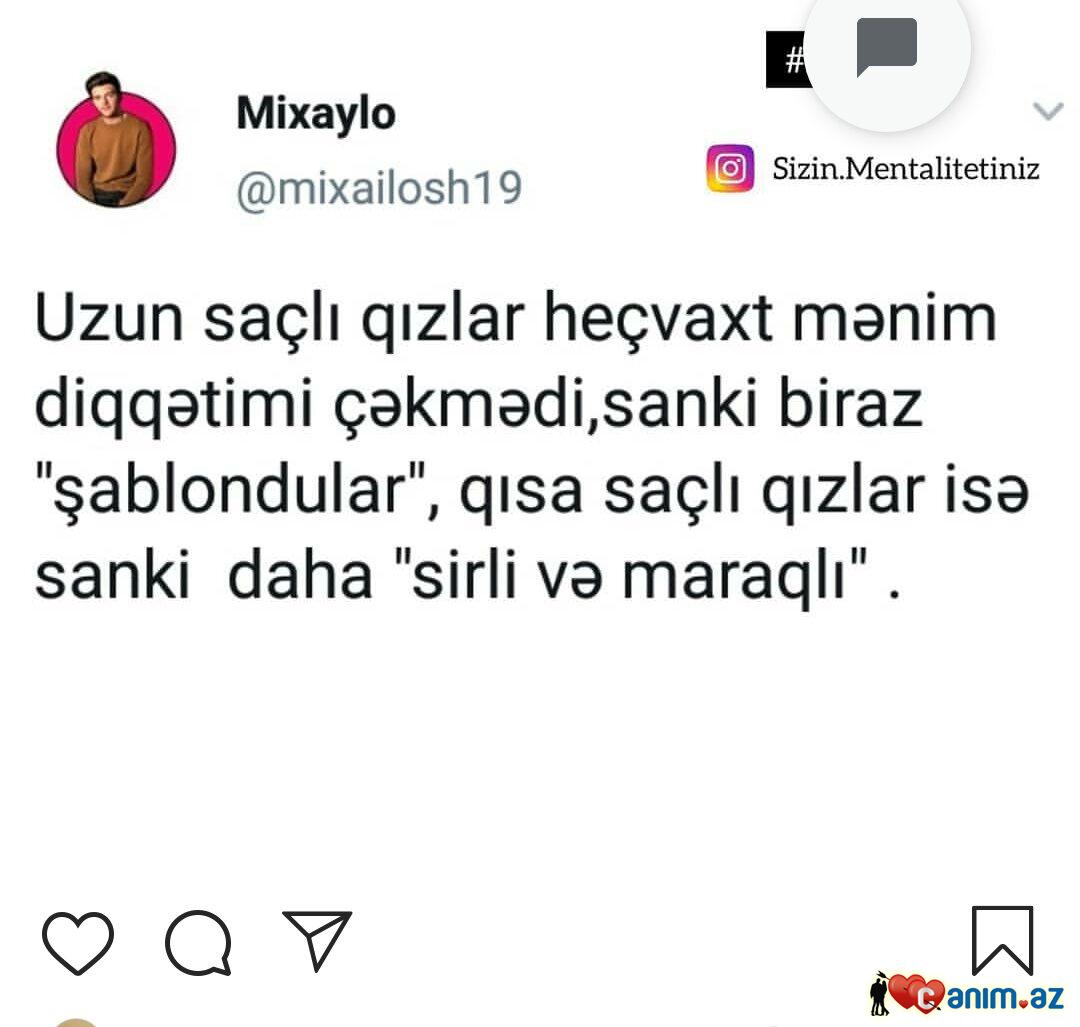Open the Mixaylo display name
1080x1027 pixels.
pyautogui.click(x=315, y=113)
